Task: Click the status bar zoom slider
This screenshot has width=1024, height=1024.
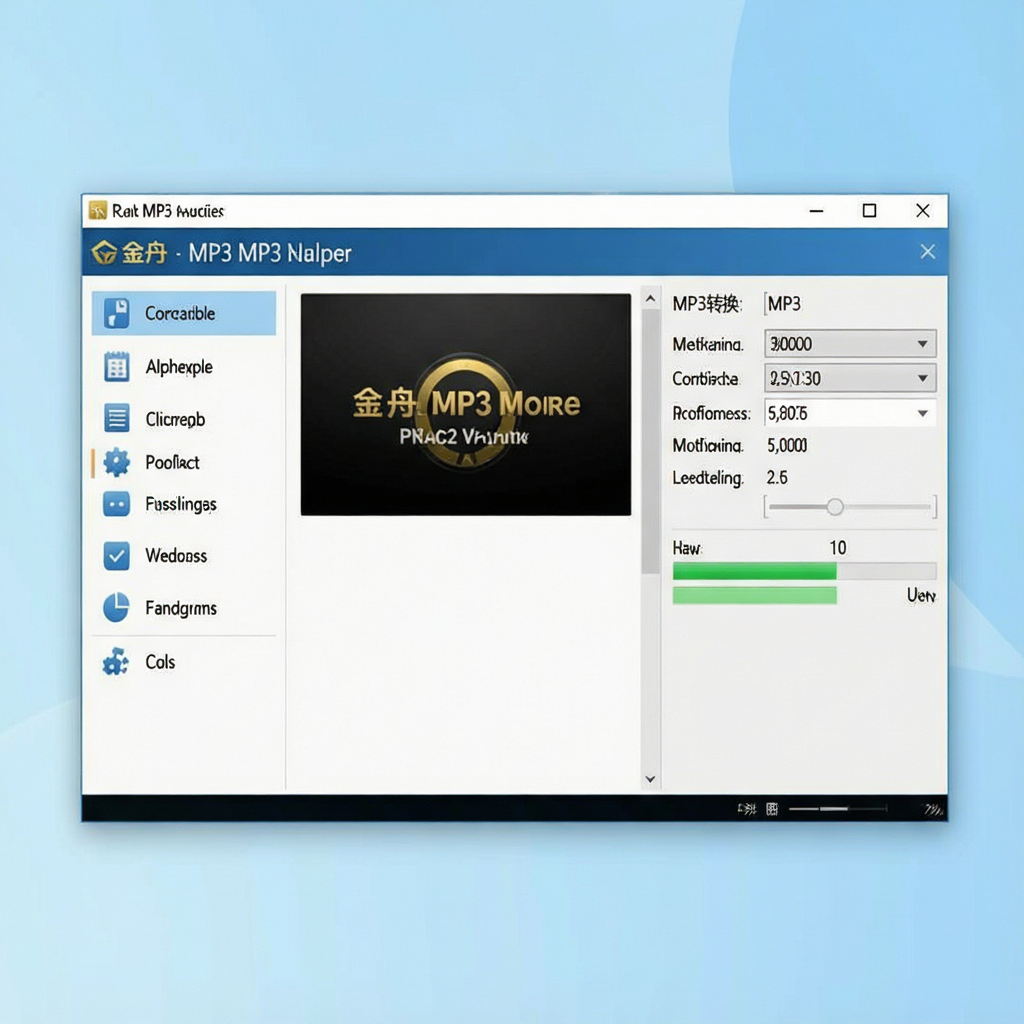Action: pyautogui.click(x=838, y=809)
